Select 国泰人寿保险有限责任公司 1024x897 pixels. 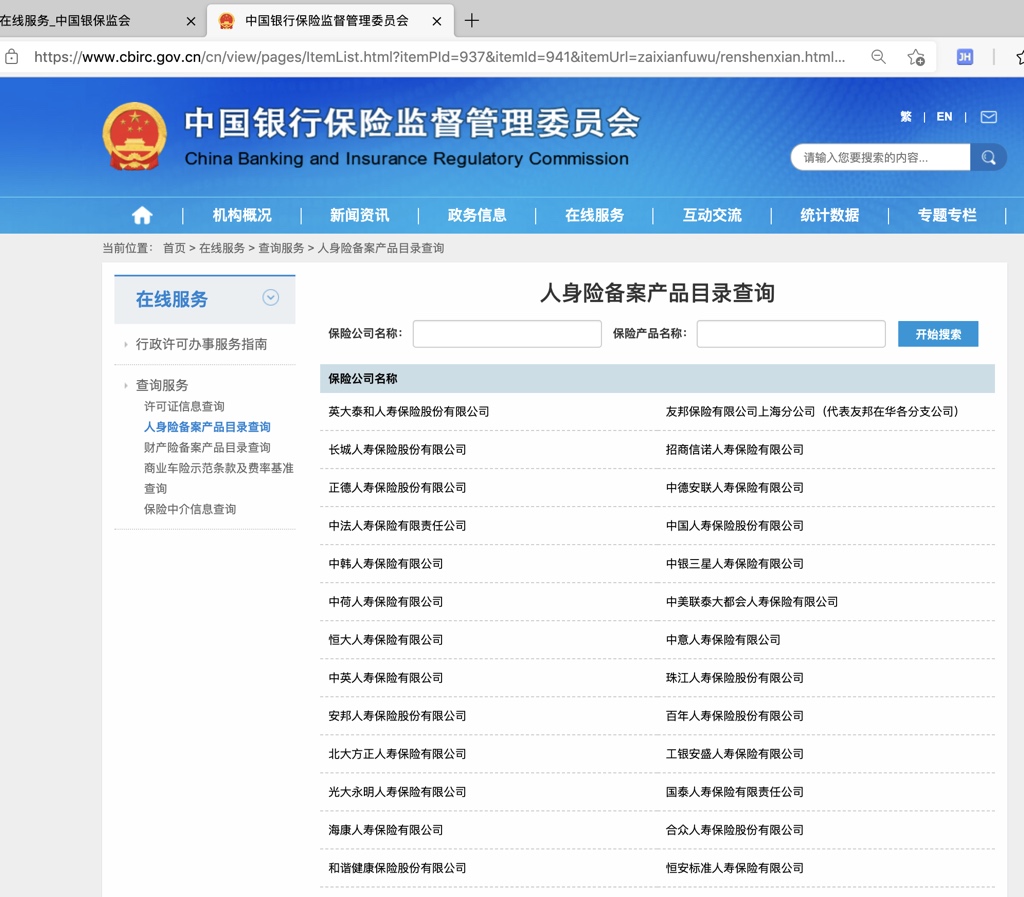tap(735, 792)
